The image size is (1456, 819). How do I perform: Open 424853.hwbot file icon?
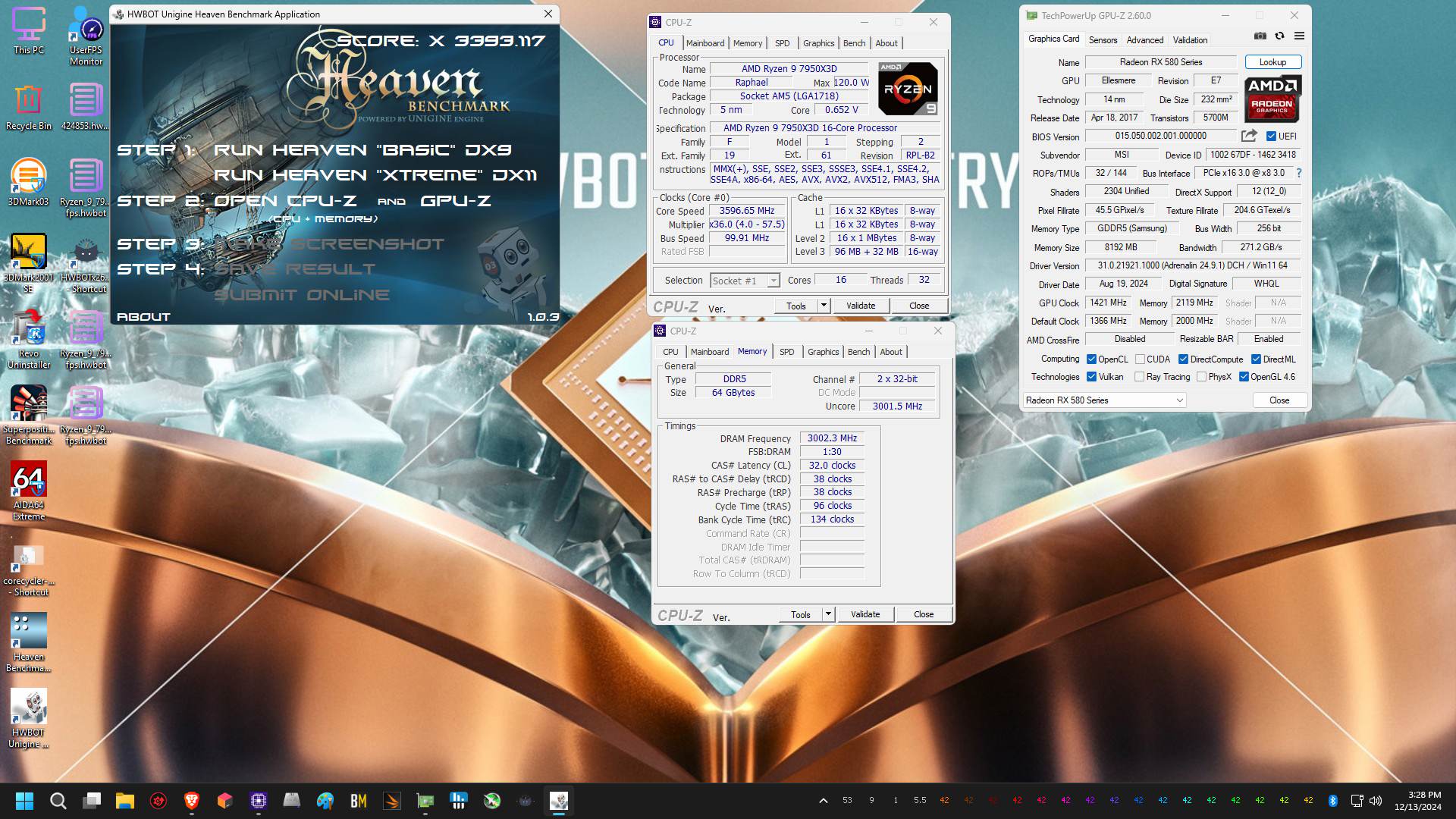point(86,106)
